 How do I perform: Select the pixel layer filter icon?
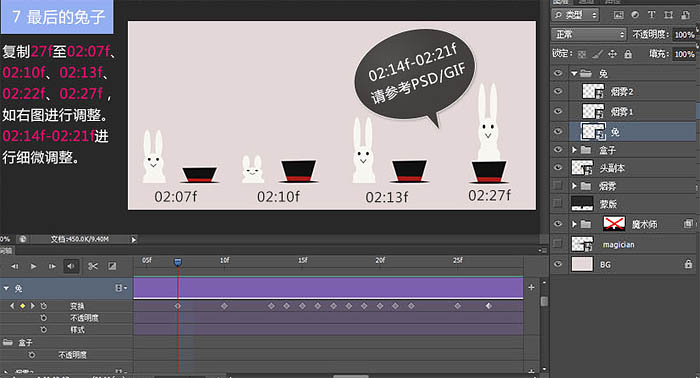click(618, 15)
